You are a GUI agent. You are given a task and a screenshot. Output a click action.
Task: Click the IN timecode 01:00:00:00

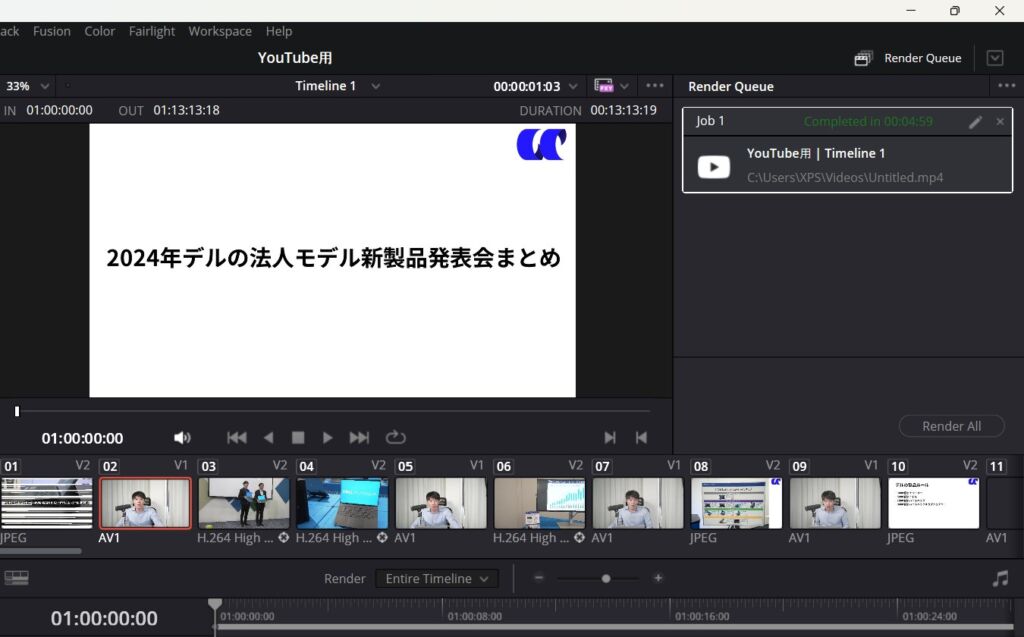tap(59, 110)
